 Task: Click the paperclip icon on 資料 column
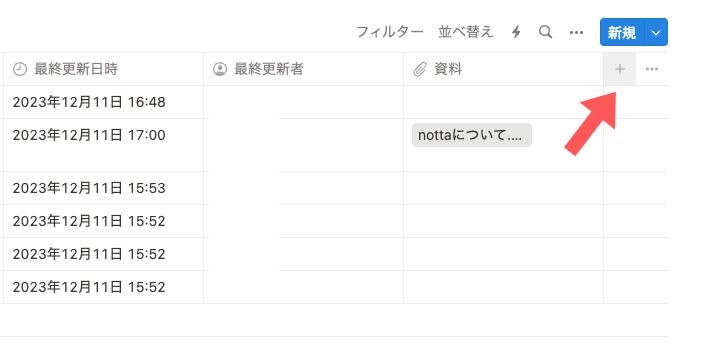[419, 69]
